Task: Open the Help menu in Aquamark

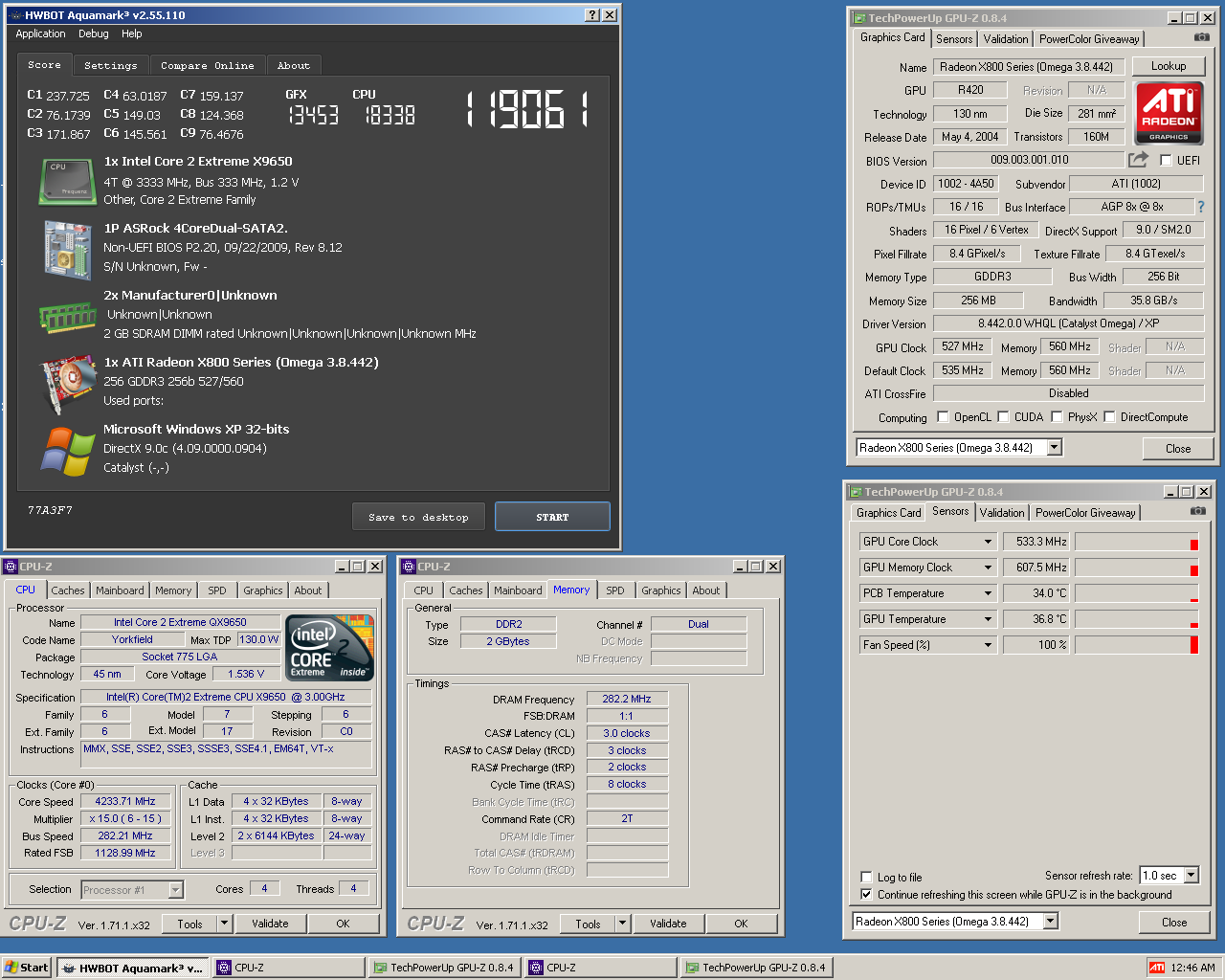Action: point(132,33)
